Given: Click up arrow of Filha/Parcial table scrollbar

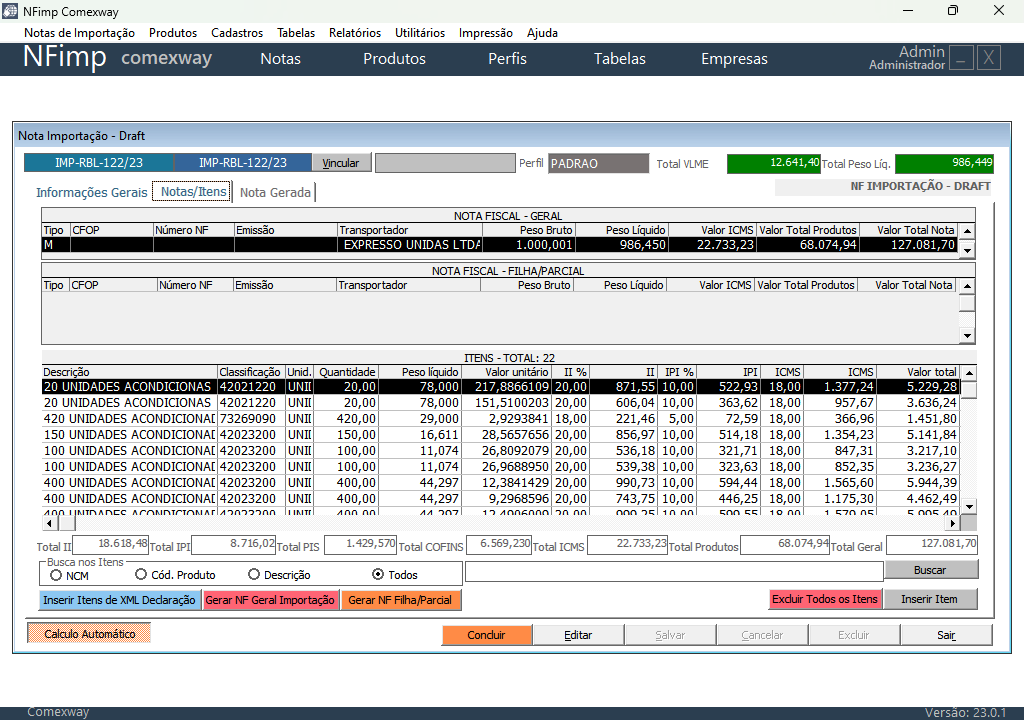Looking at the screenshot, I should pos(967,286).
